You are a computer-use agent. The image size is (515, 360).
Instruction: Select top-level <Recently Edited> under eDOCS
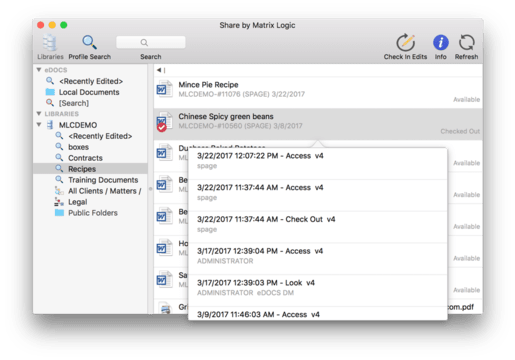click(91, 81)
